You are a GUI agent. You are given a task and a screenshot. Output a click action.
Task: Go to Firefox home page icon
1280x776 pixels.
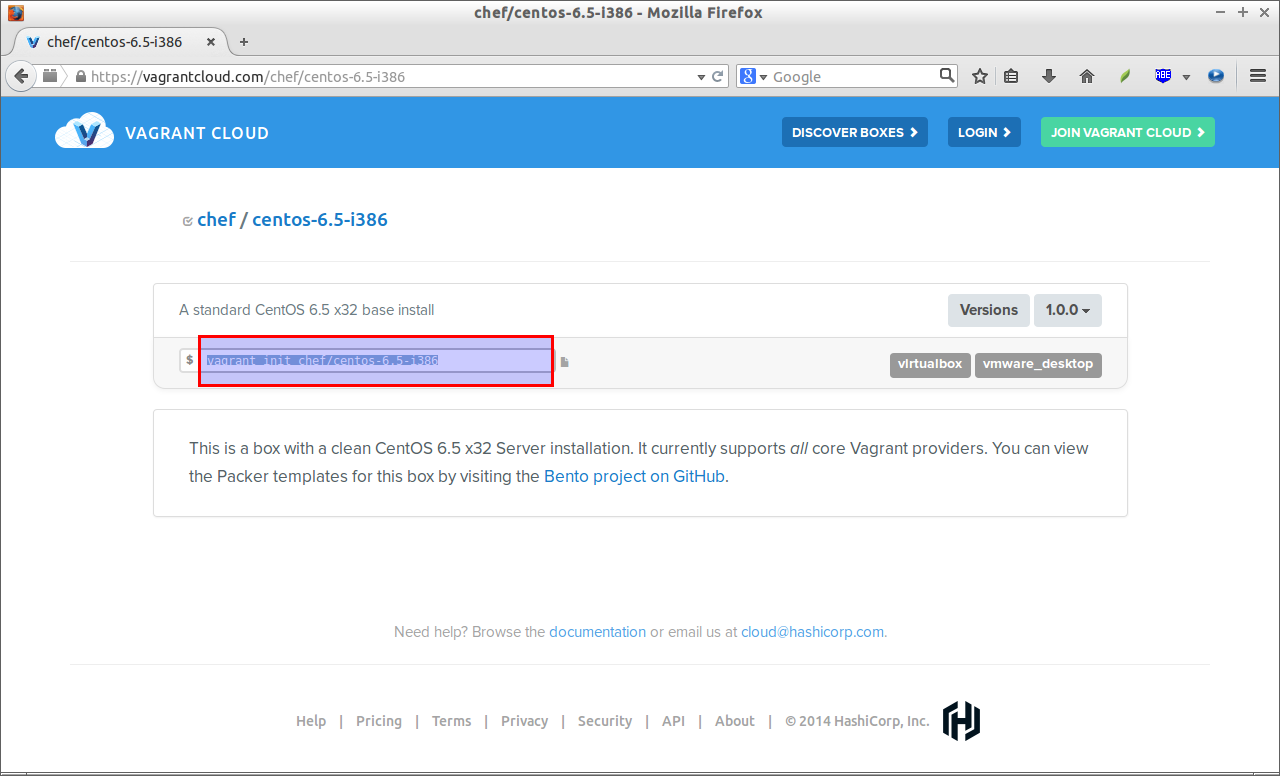click(1087, 76)
